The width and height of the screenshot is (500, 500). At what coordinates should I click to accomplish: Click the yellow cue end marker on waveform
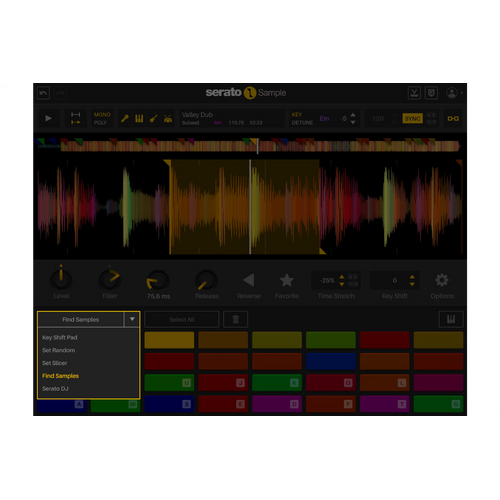coord(322,251)
